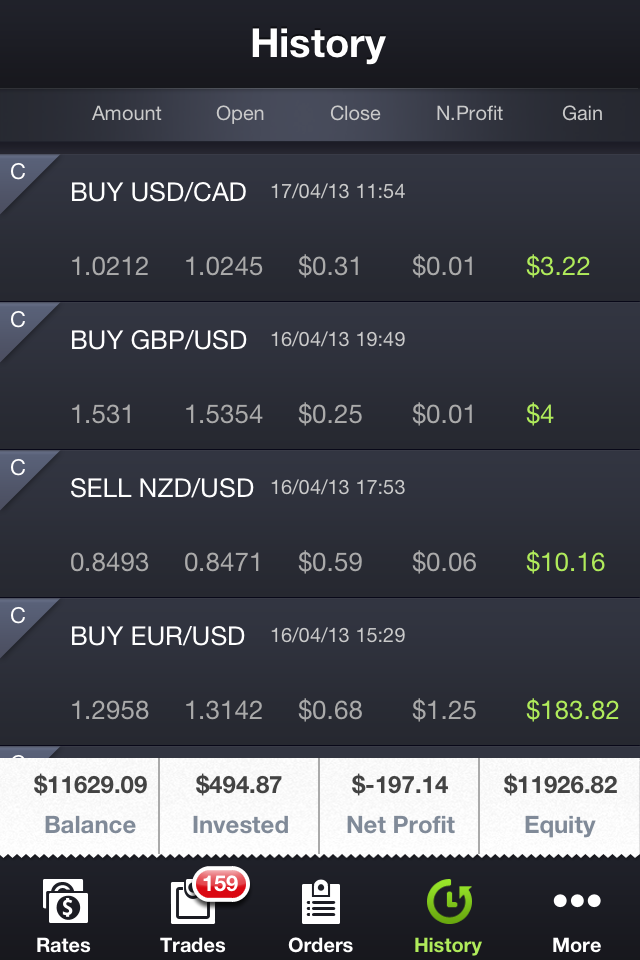Select the N.Profit column header

click(469, 113)
